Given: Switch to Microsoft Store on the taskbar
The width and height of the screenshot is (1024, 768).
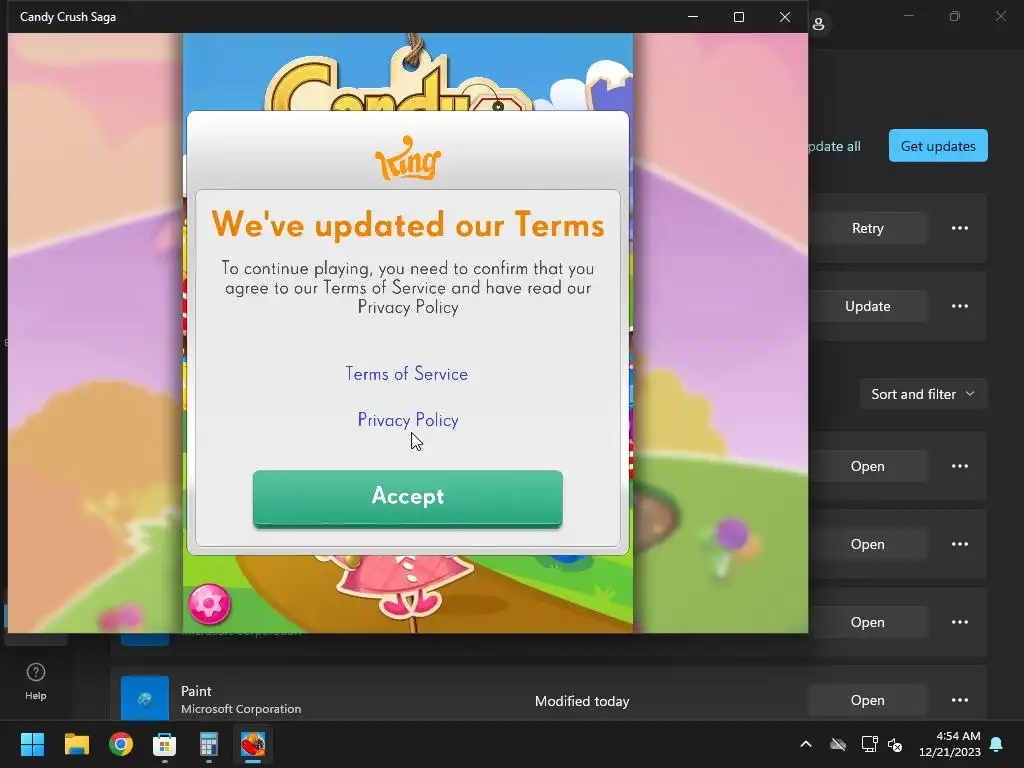Looking at the screenshot, I should click(x=165, y=744).
